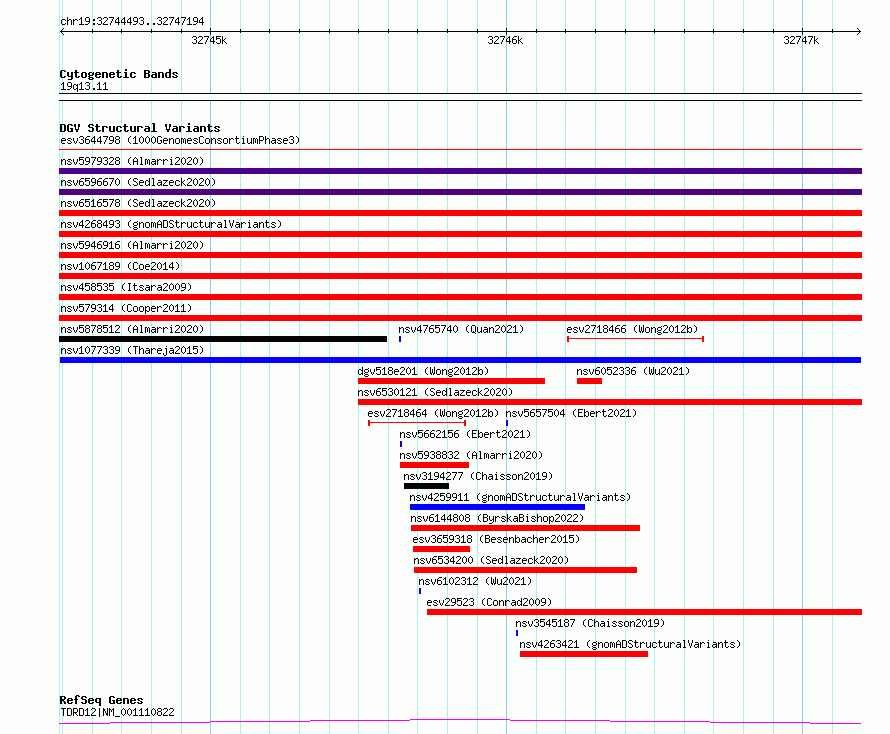Screen dimensions: 890x734
Task: Select the nsv5657504 (Ebert2021) variant label
Action: 571,413
